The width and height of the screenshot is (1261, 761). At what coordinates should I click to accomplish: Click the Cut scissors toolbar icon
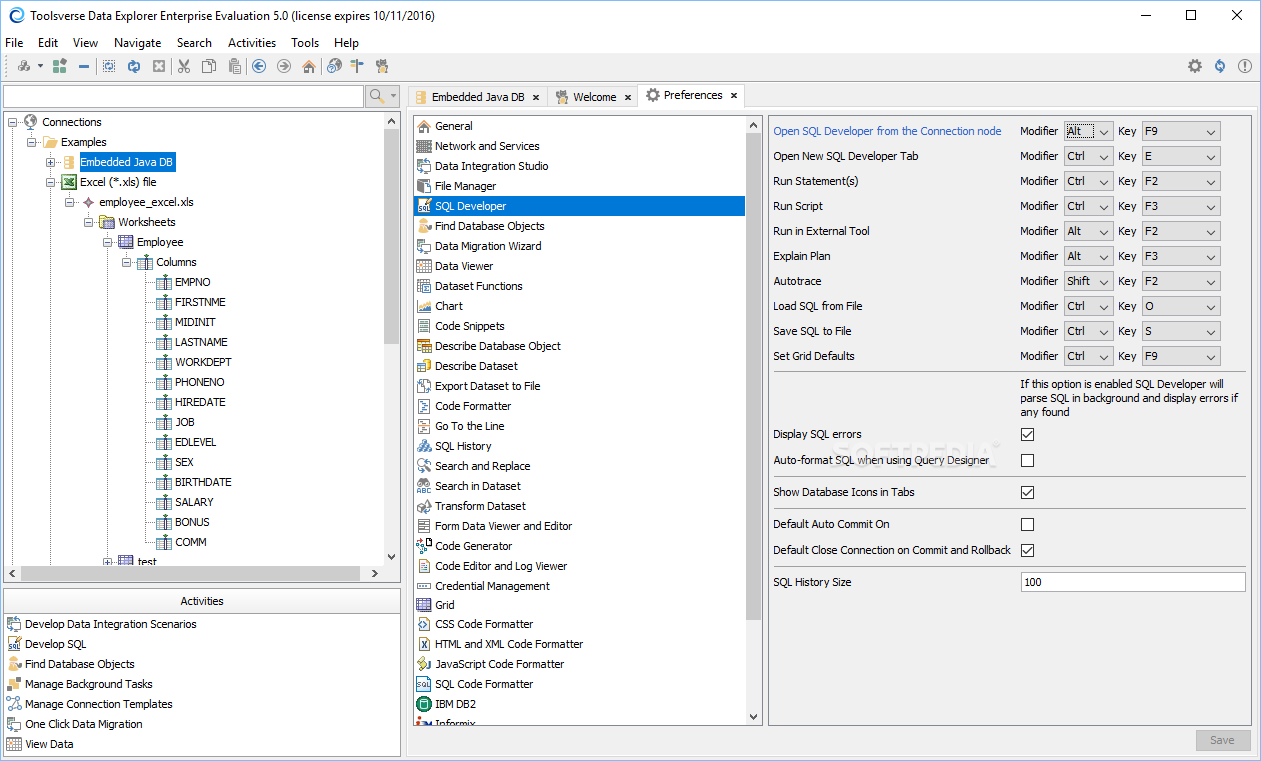(184, 66)
